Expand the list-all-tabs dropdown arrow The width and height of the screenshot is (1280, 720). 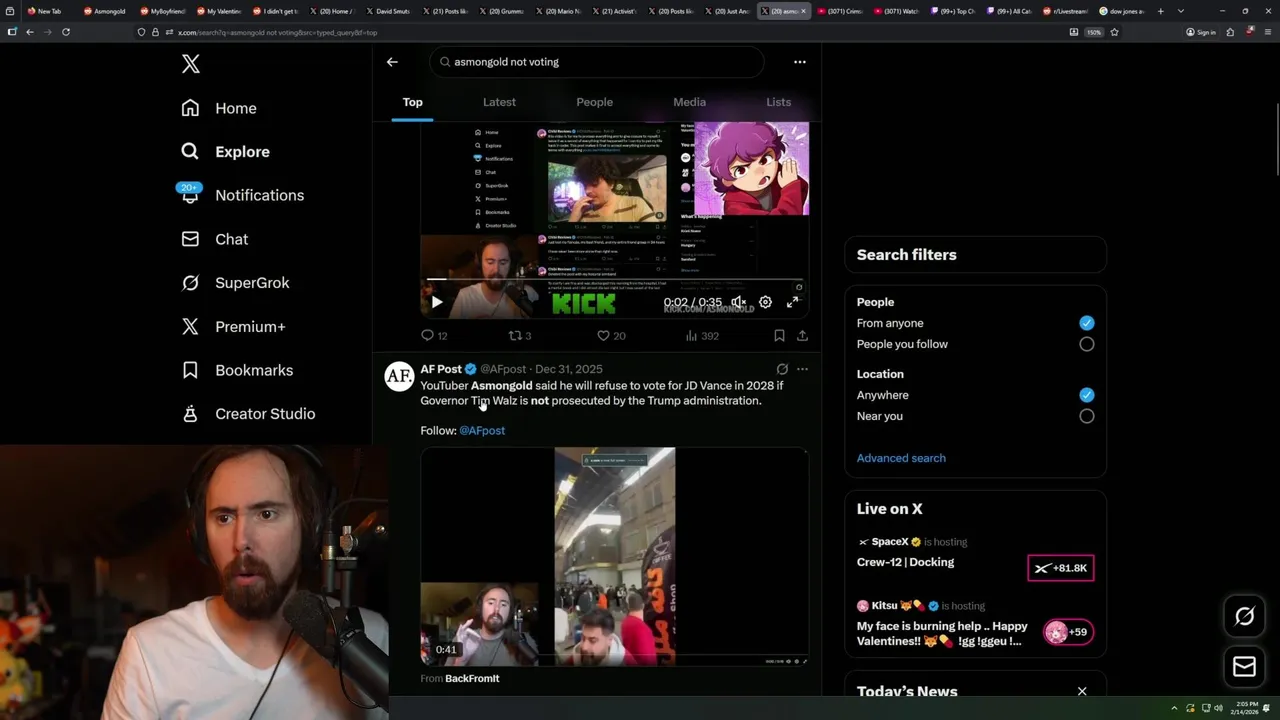click(1181, 11)
